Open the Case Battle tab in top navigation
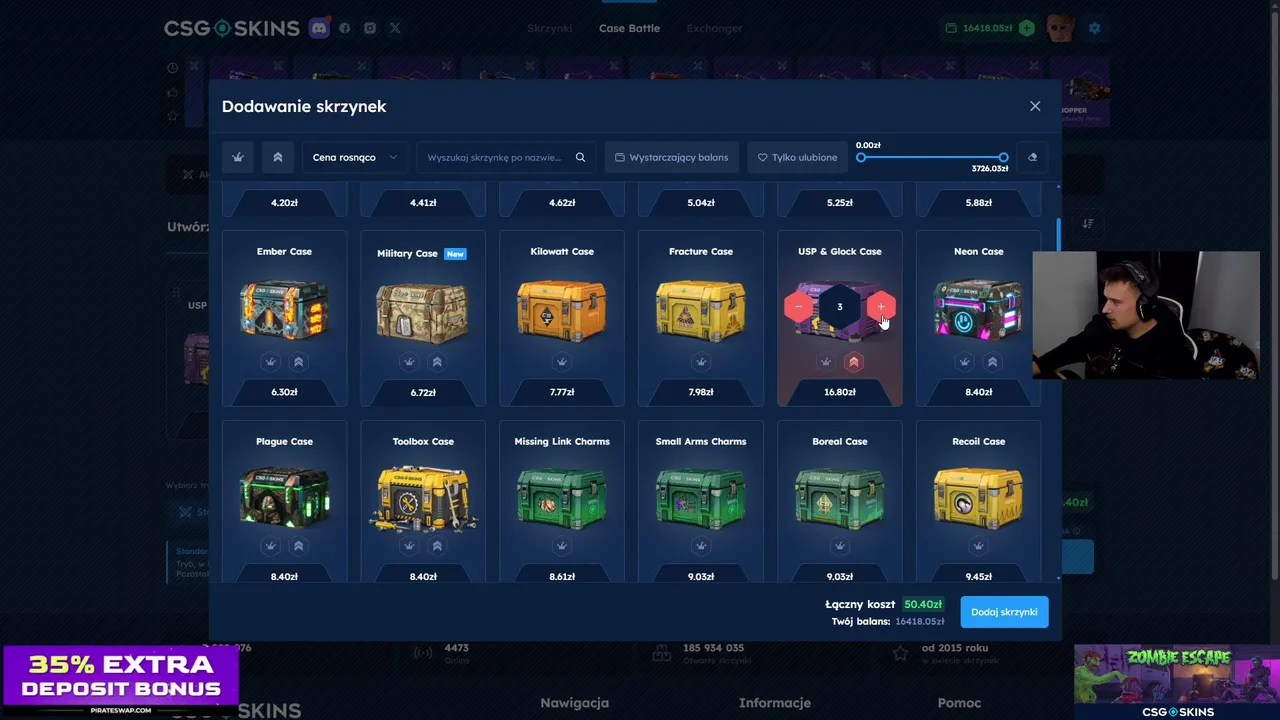 pos(629,28)
